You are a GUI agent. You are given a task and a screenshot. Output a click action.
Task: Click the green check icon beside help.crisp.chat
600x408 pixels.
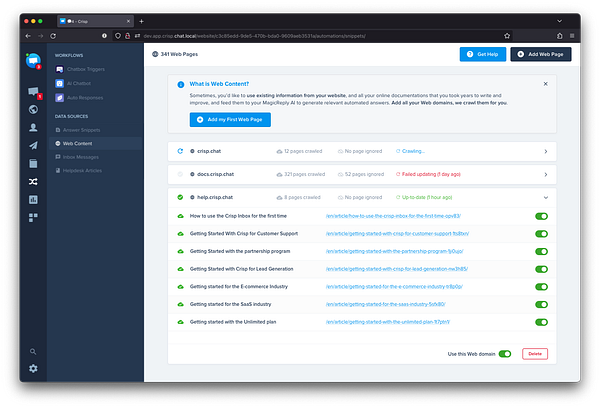[x=180, y=197]
